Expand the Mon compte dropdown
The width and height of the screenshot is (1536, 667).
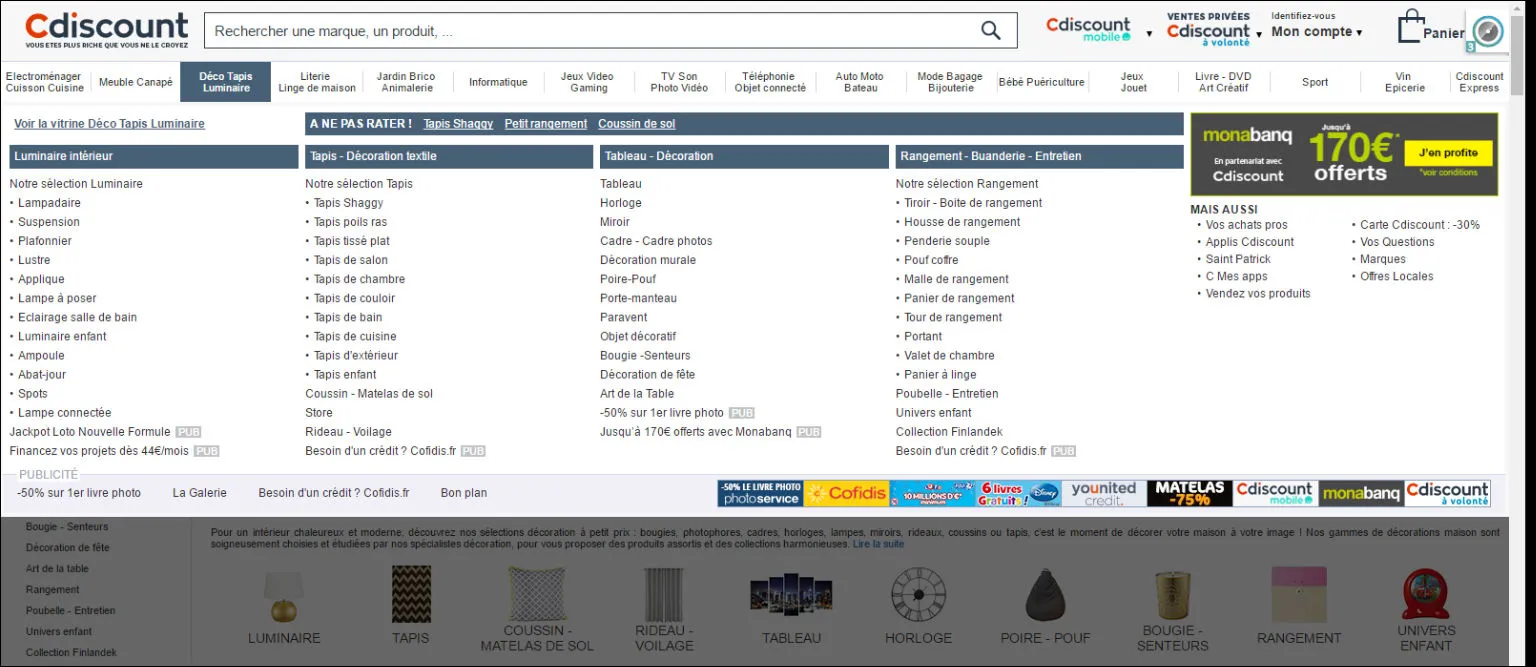1317,32
